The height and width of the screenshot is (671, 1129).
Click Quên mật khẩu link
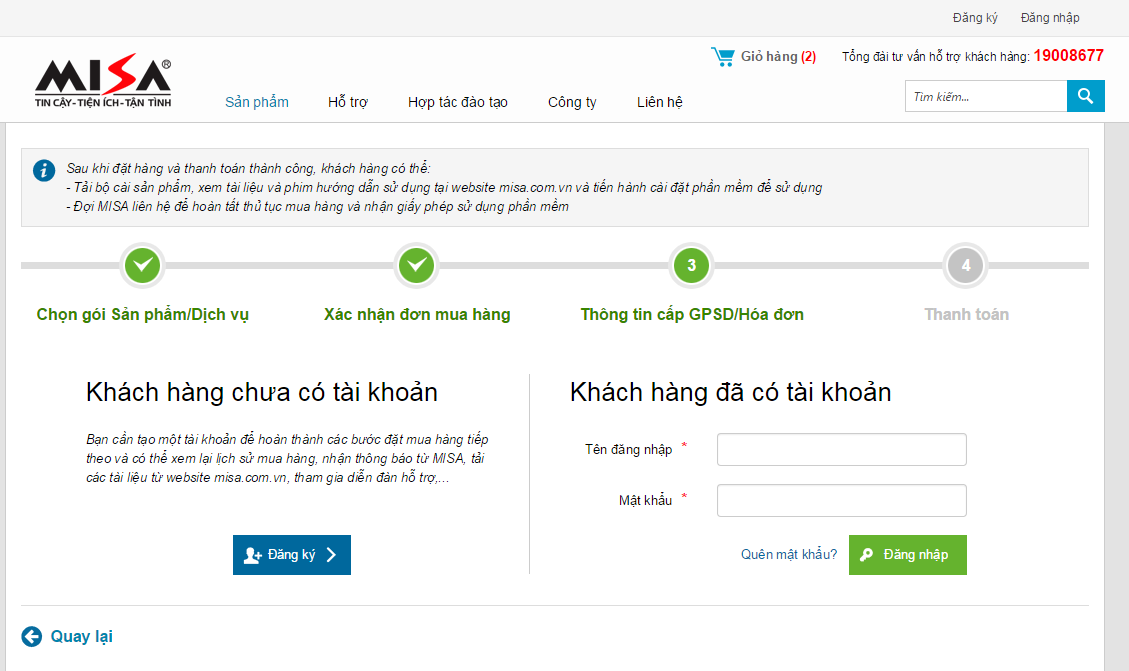coord(789,555)
